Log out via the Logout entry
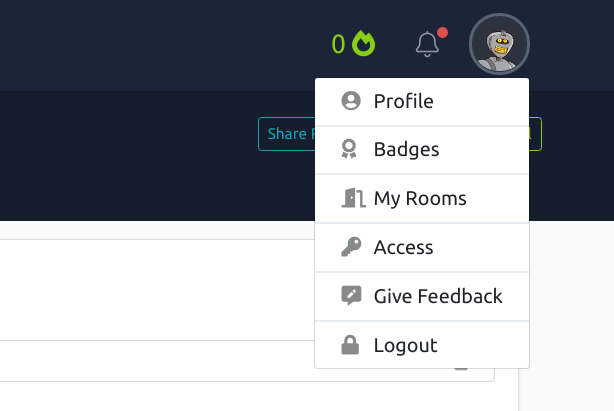 tap(405, 345)
